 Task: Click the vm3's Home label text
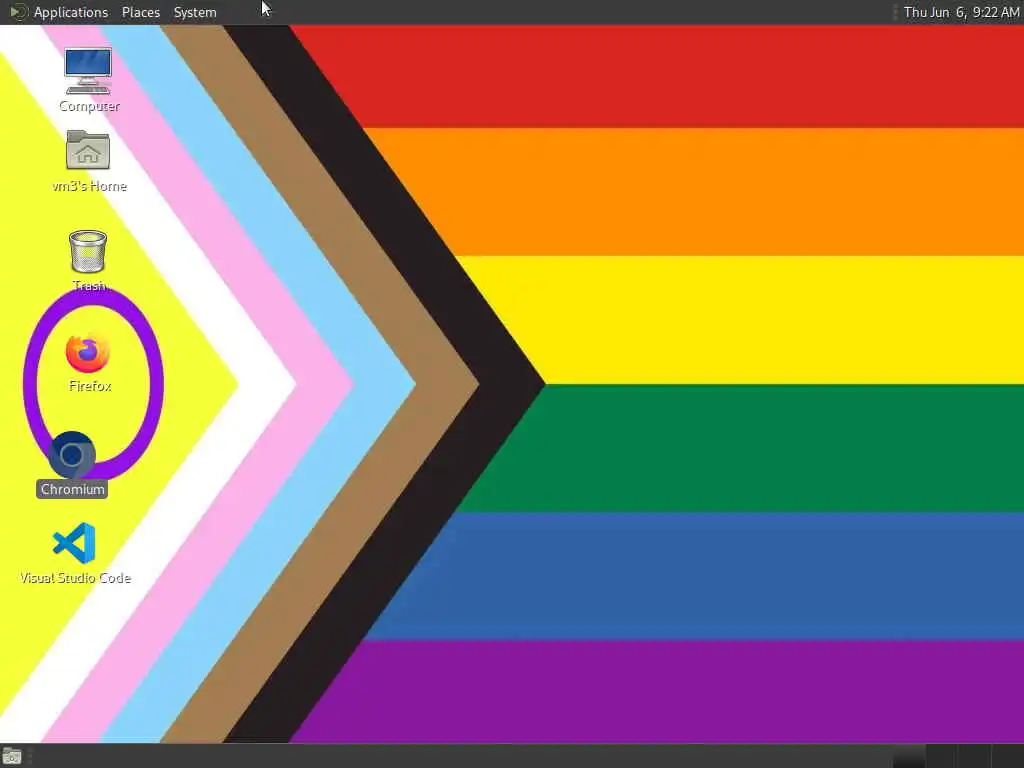pyautogui.click(x=89, y=186)
